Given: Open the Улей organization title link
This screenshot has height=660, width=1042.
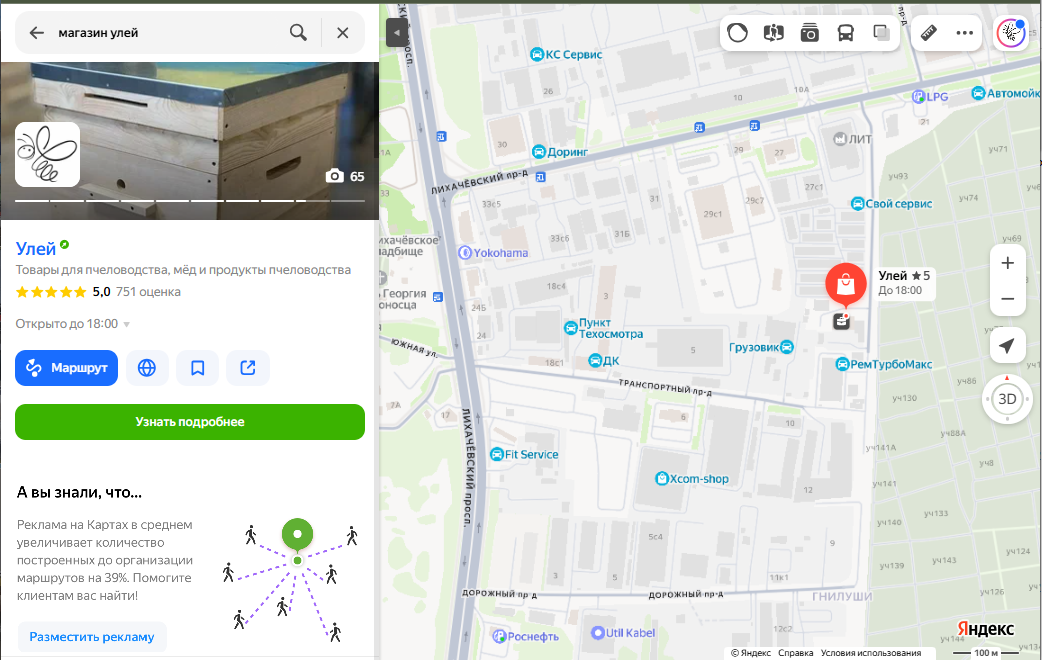Looking at the screenshot, I should click(36, 249).
